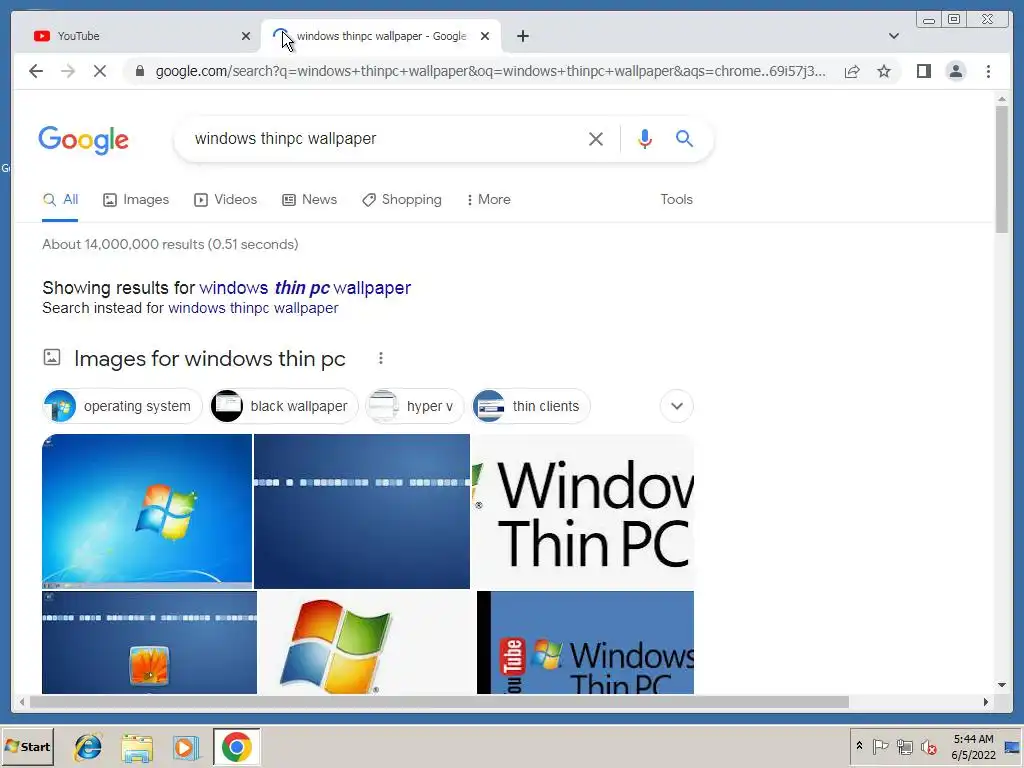Screen dimensions: 1024x768
Task: Open the plain blue wallpaper thumbnail
Action: pyautogui.click(x=362, y=511)
